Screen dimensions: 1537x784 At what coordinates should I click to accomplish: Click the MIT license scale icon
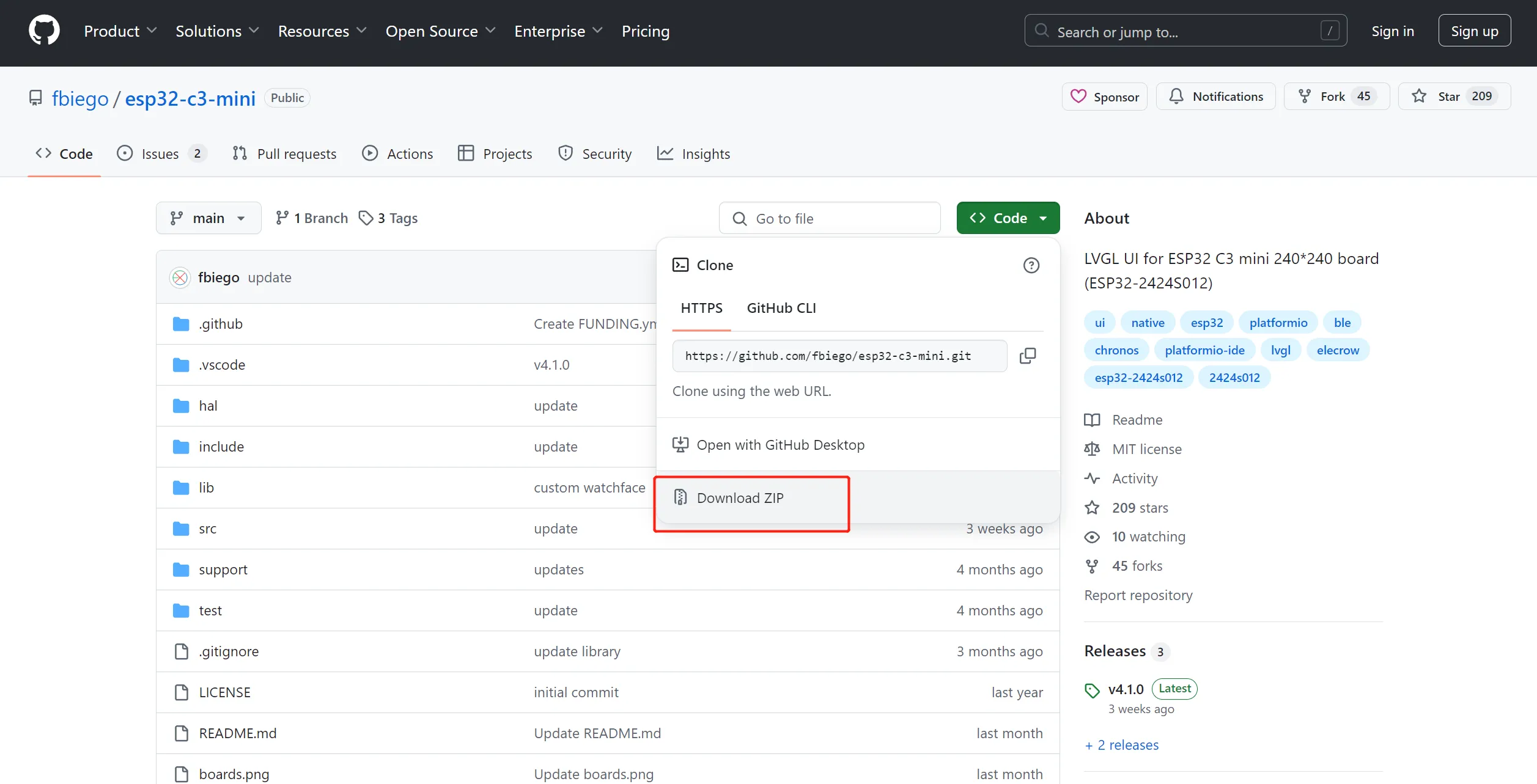tap(1092, 449)
